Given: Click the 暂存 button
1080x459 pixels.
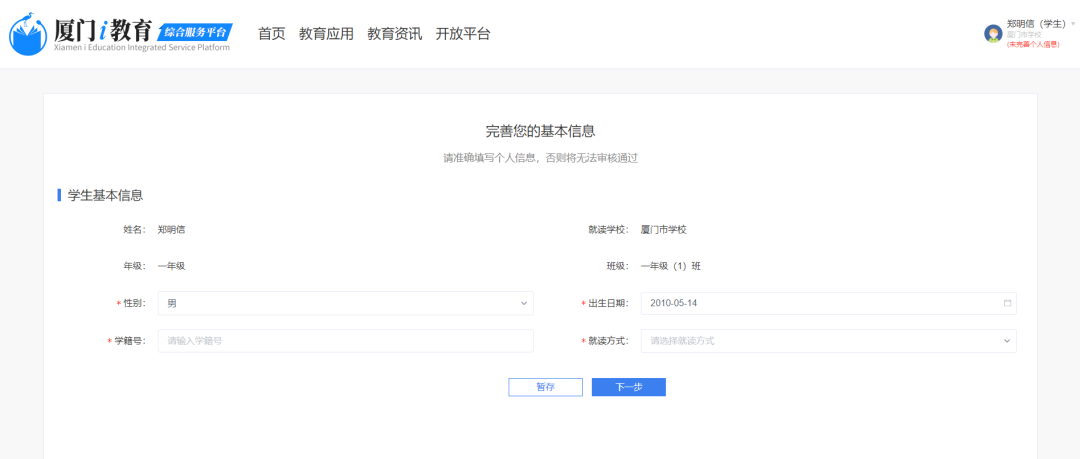Looking at the screenshot, I should tap(545, 387).
